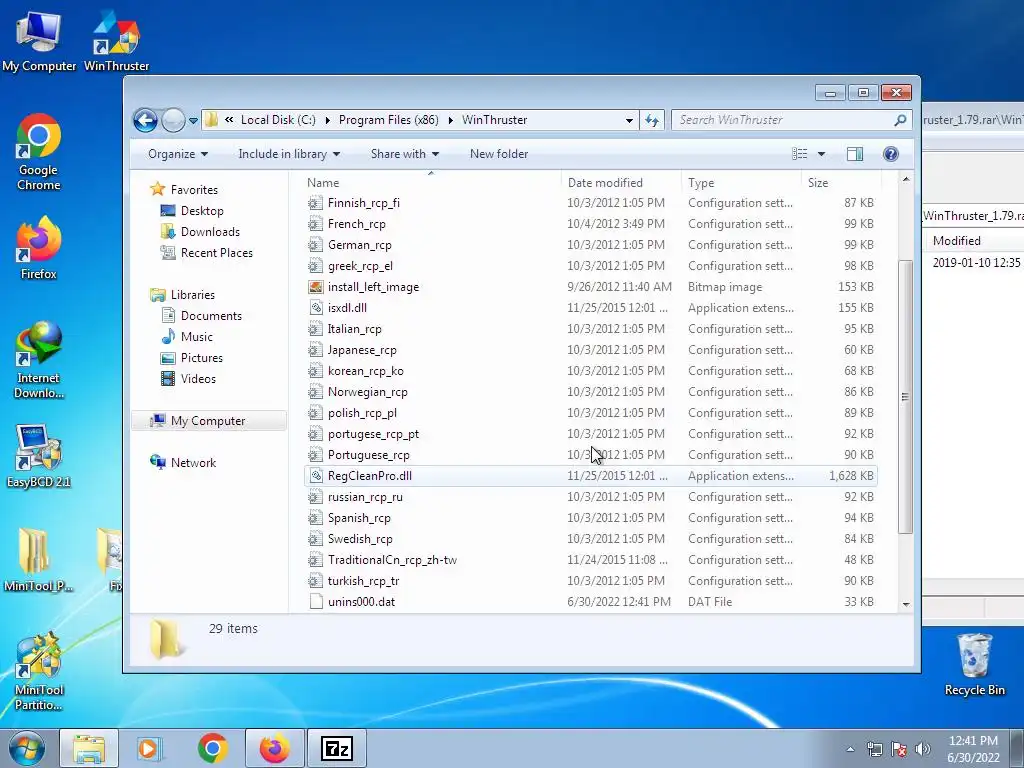
Task: Sort by Date modified column header
Action: coord(621,183)
